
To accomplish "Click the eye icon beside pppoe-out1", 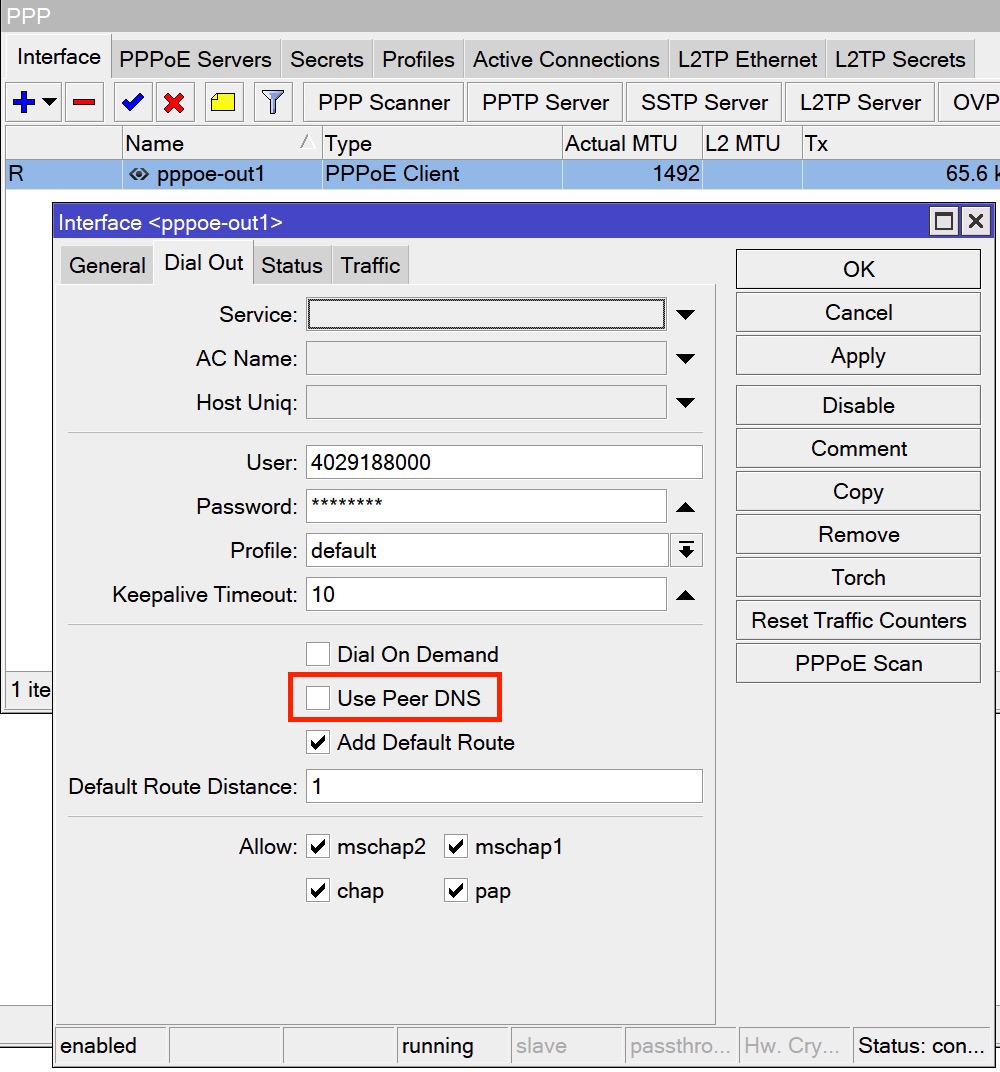I will [139, 174].
